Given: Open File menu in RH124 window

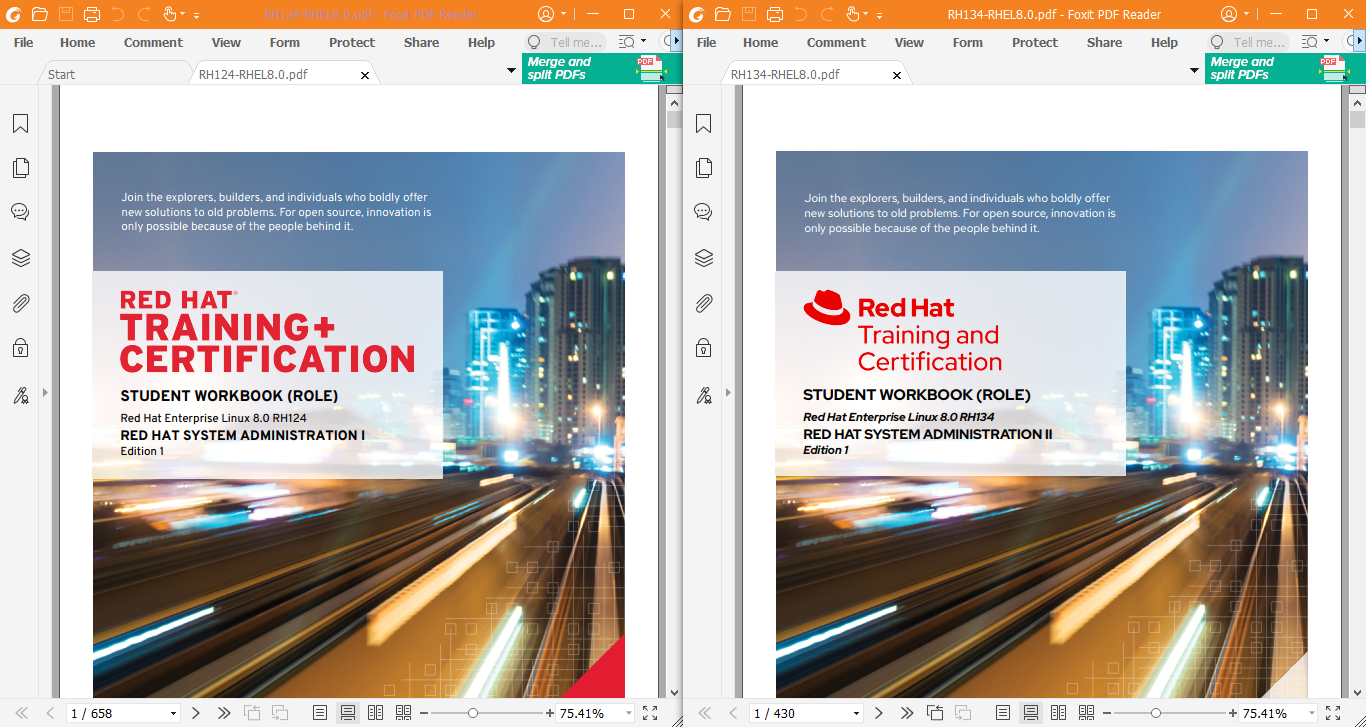Looking at the screenshot, I should (23, 42).
